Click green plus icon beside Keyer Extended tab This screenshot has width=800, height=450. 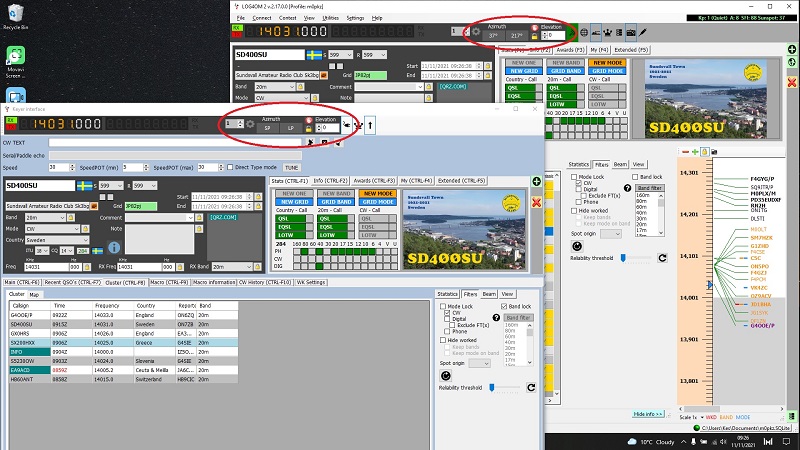click(536, 182)
